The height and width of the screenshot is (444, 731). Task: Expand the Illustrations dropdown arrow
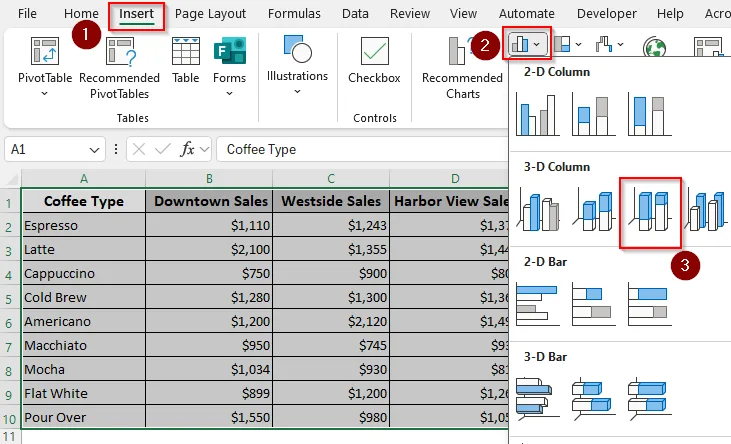(297, 92)
